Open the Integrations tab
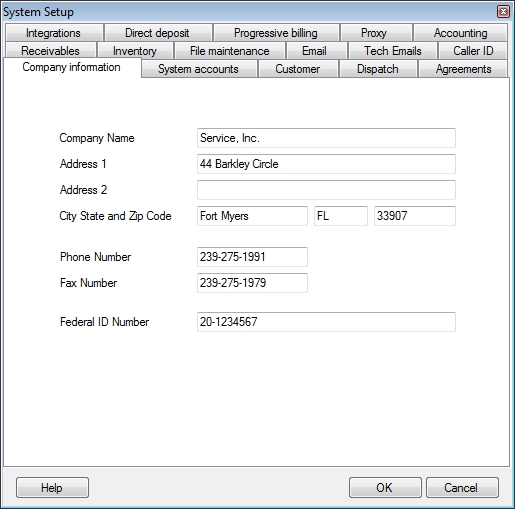This screenshot has height=509, width=515. point(54,33)
